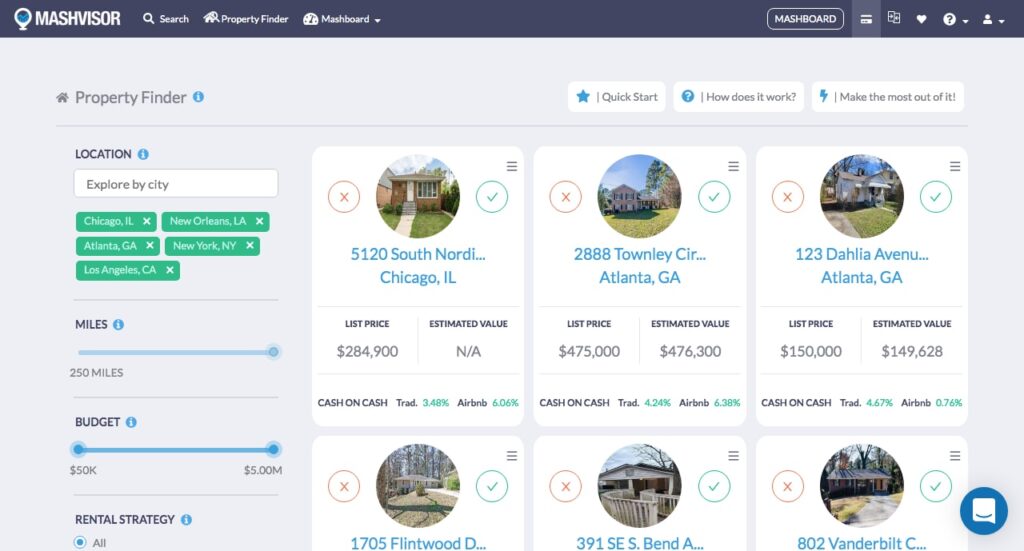Open menu on 5120 South Nordi card
The image size is (1024, 551).
[x=512, y=166]
